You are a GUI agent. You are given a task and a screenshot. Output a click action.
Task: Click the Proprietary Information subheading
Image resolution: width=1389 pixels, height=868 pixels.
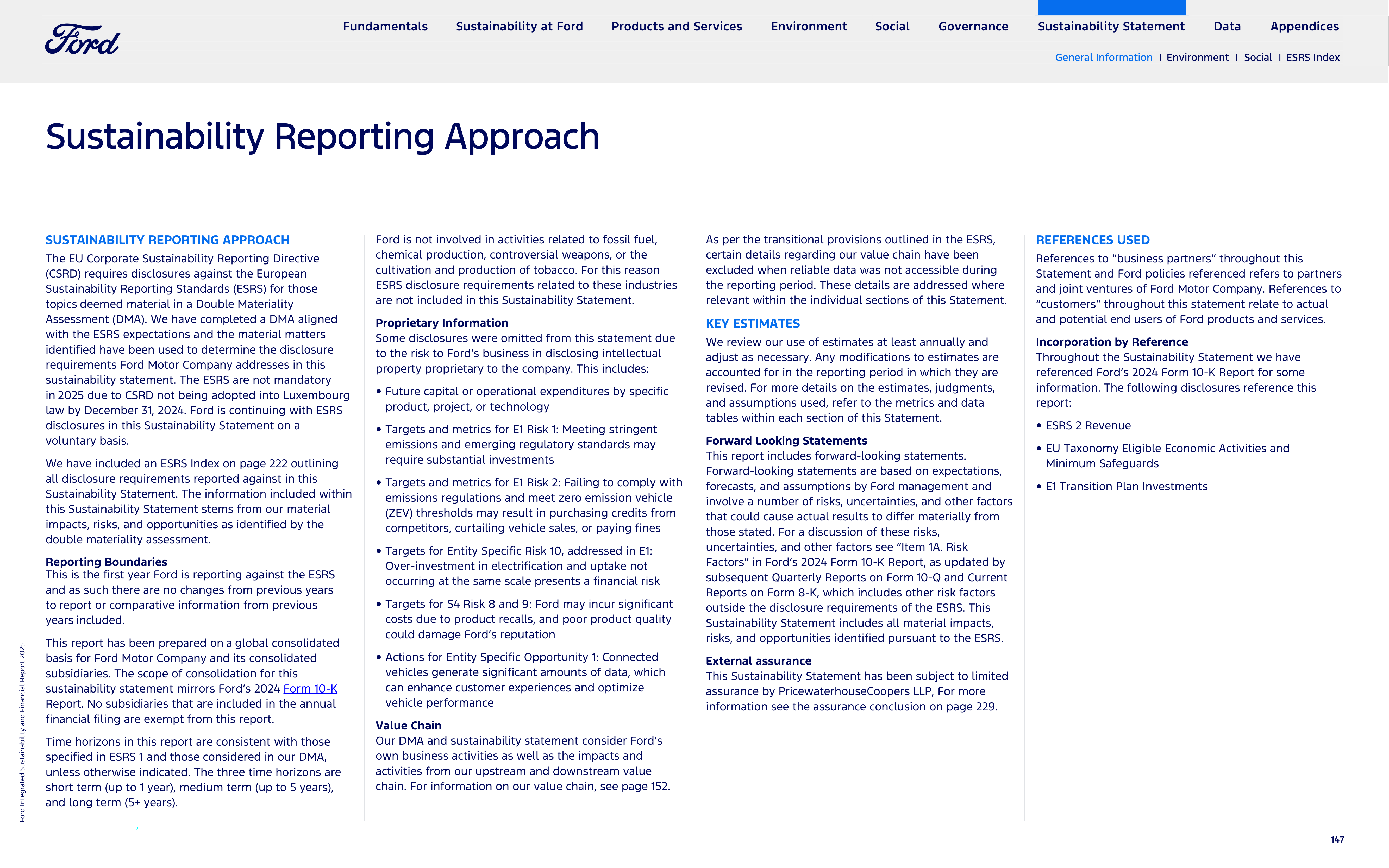point(442,323)
